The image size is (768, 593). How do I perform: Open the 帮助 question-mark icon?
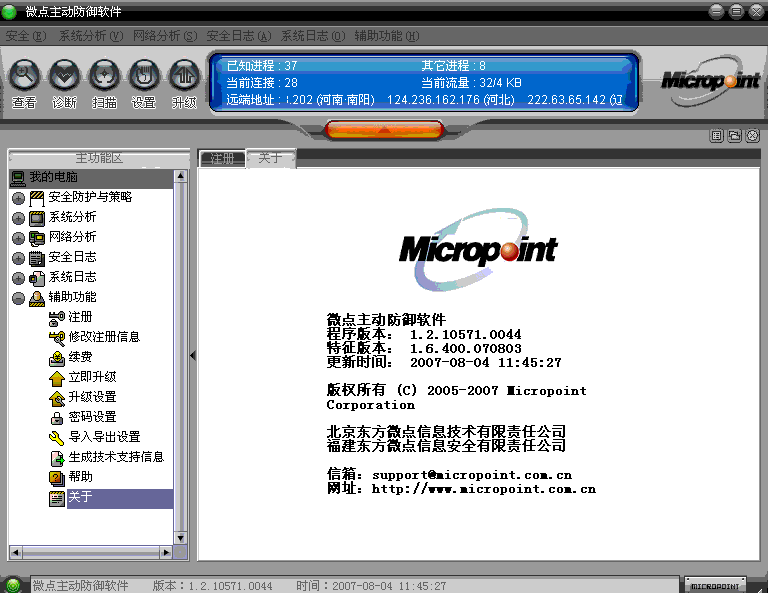click(57, 478)
